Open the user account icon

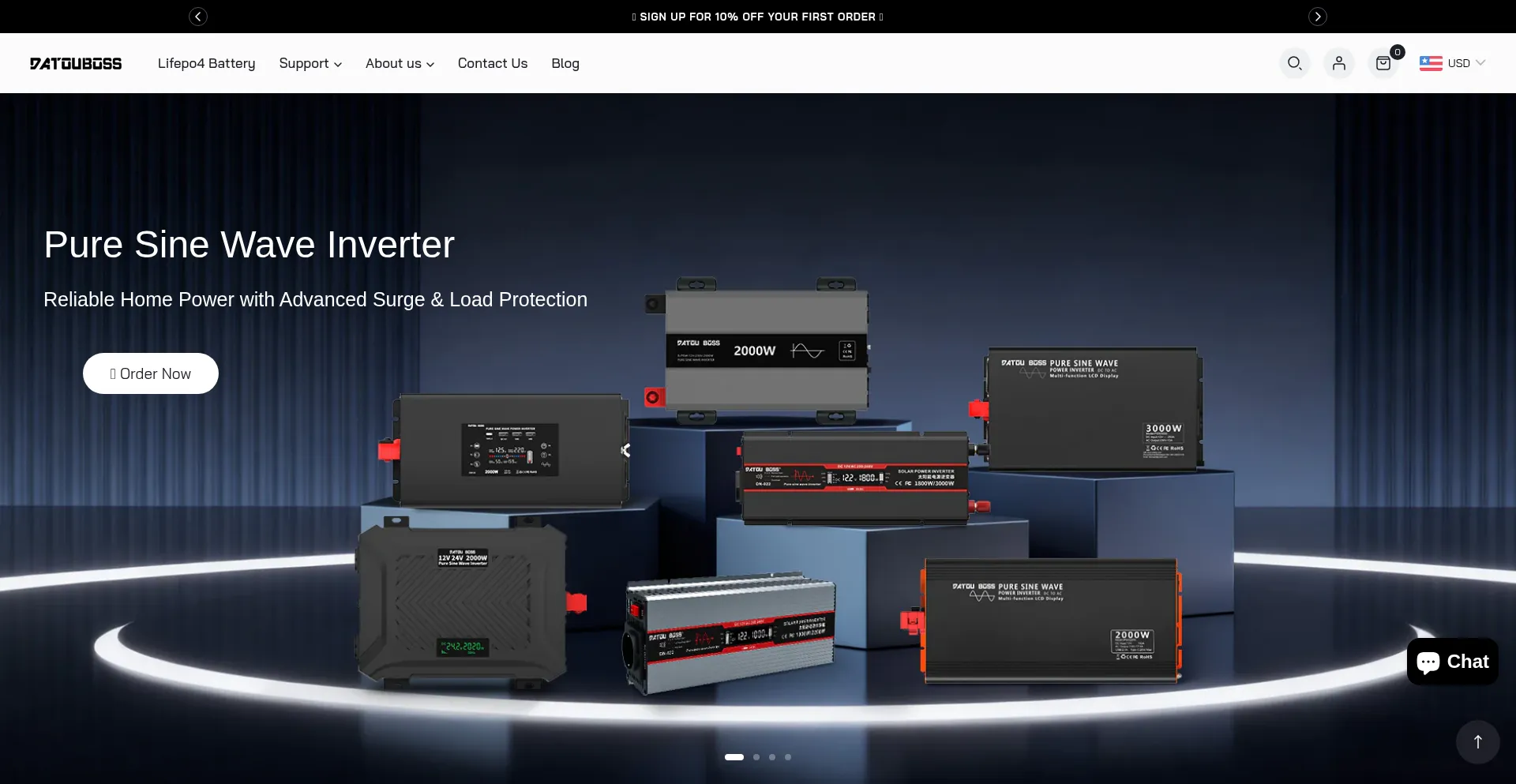[x=1338, y=63]
